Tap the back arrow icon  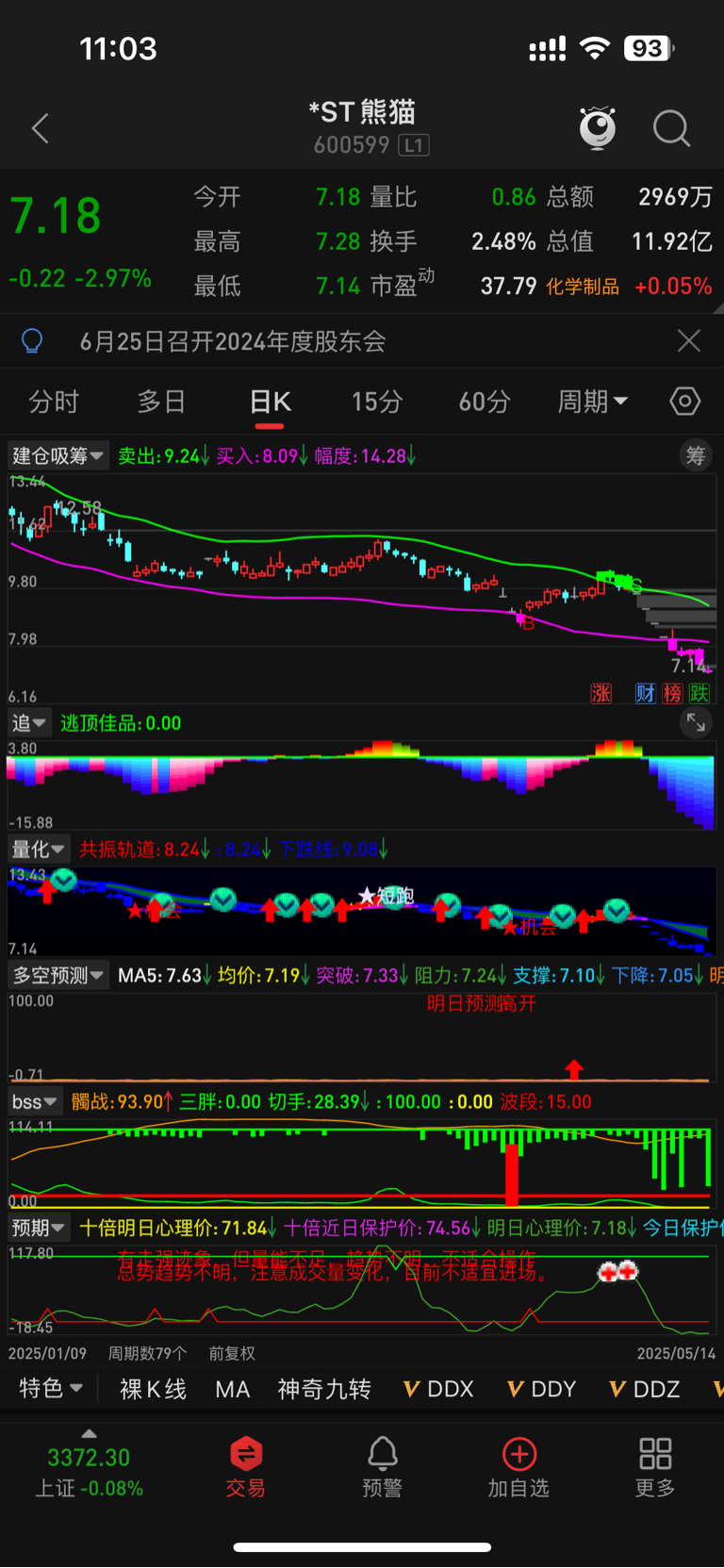[41, 128]
